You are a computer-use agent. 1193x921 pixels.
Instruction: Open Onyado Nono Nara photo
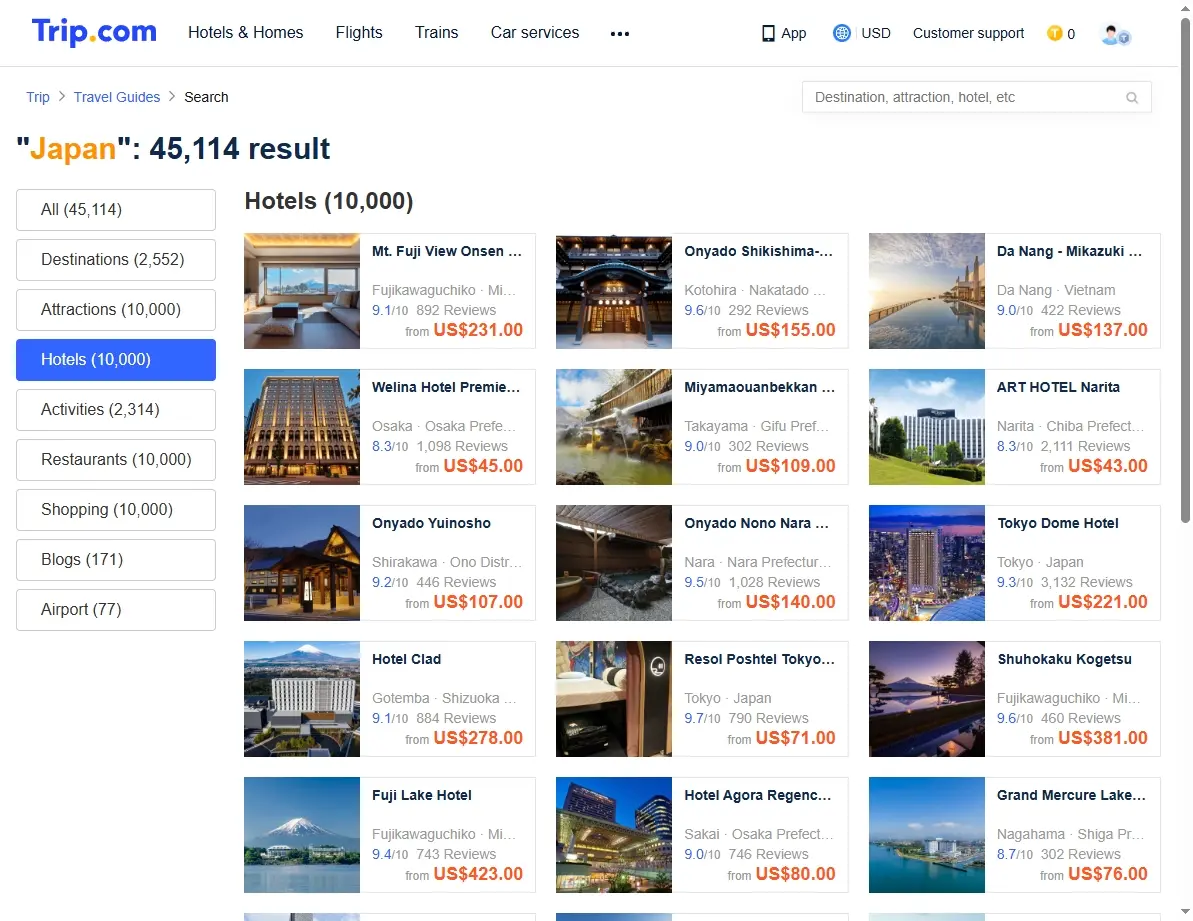click(x=613, y=563)
